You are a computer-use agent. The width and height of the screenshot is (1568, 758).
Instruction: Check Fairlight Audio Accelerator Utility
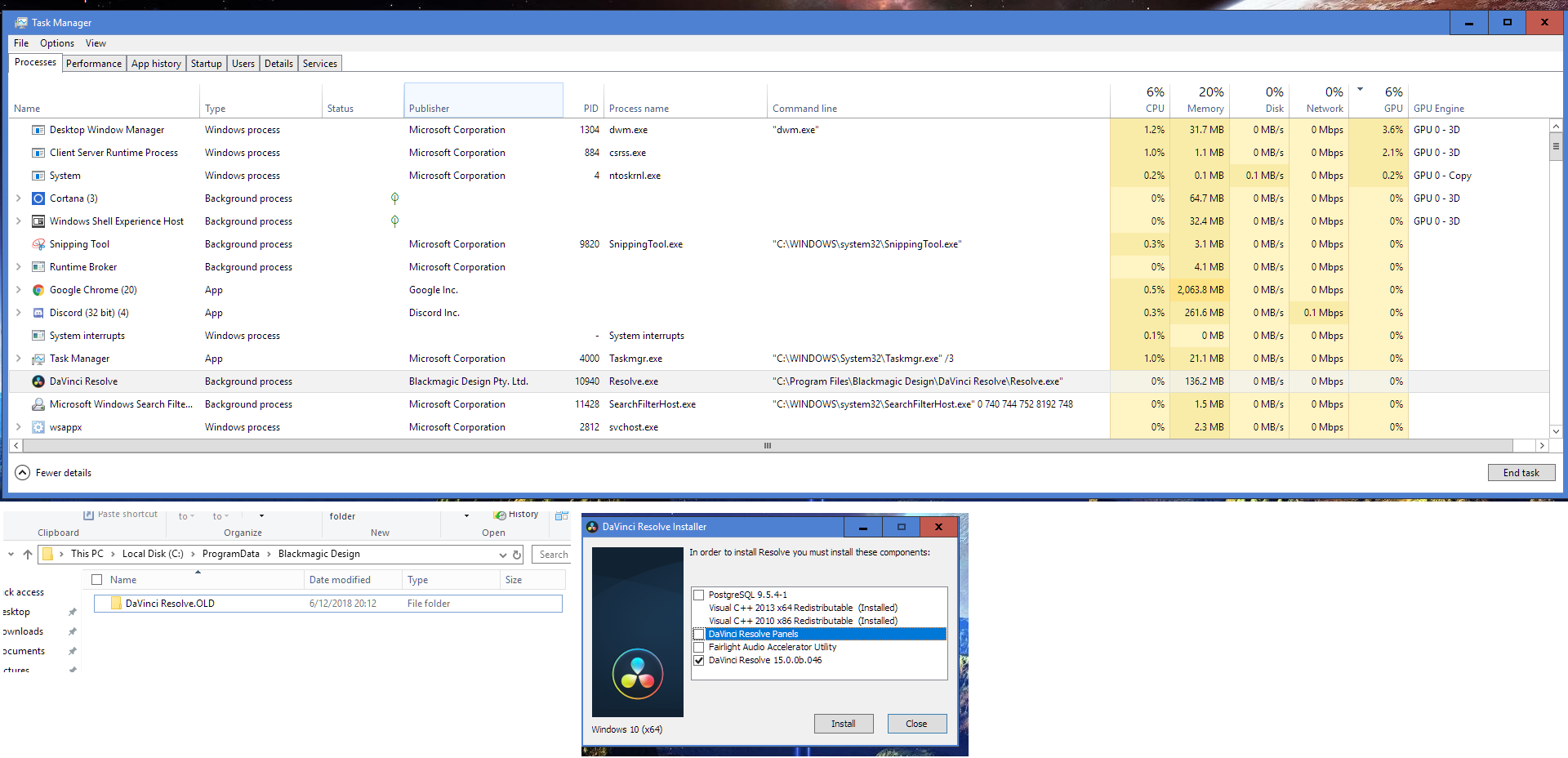699,647
